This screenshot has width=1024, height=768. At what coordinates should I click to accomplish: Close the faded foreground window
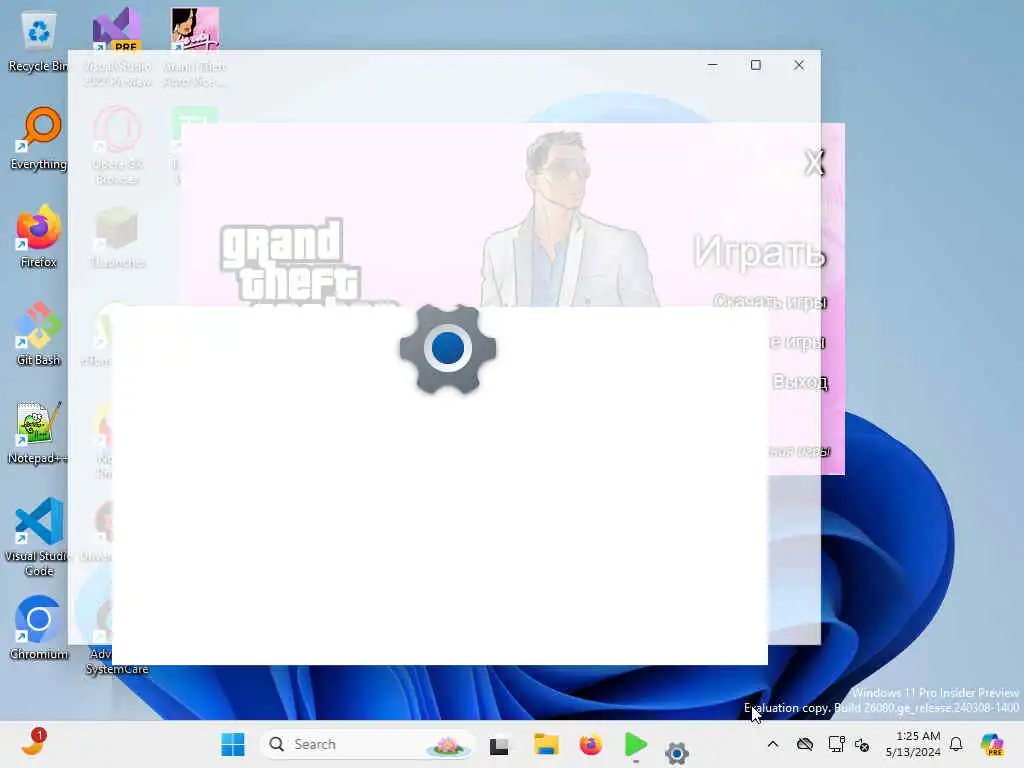[x=799, y=65]
